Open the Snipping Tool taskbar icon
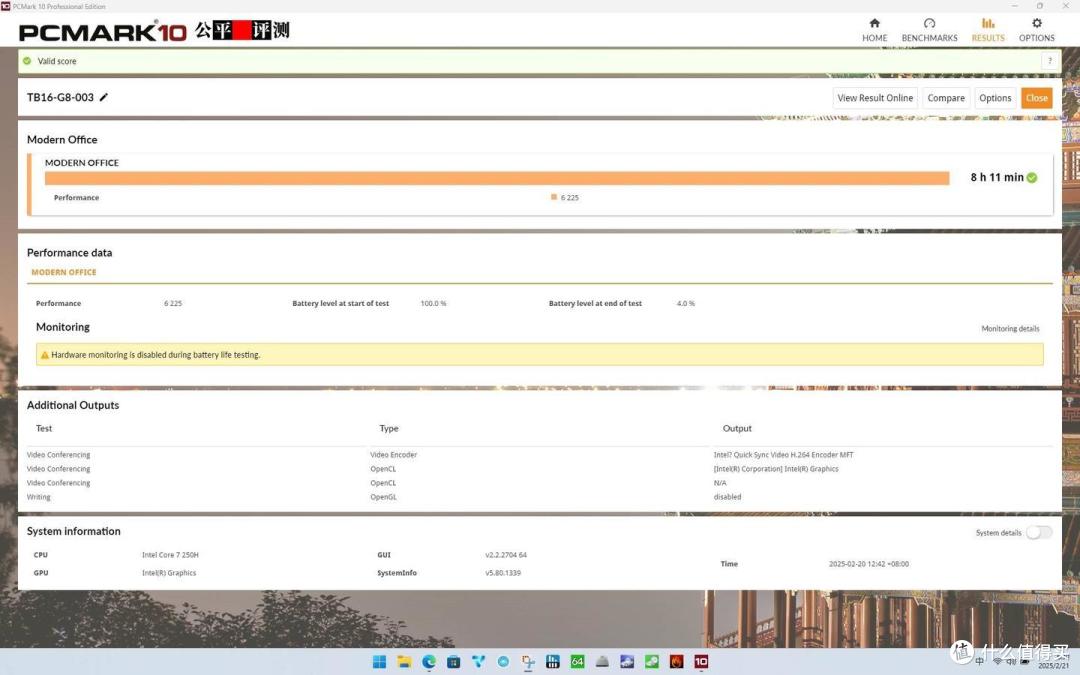The image size is (1080, 675). point(528,662)
